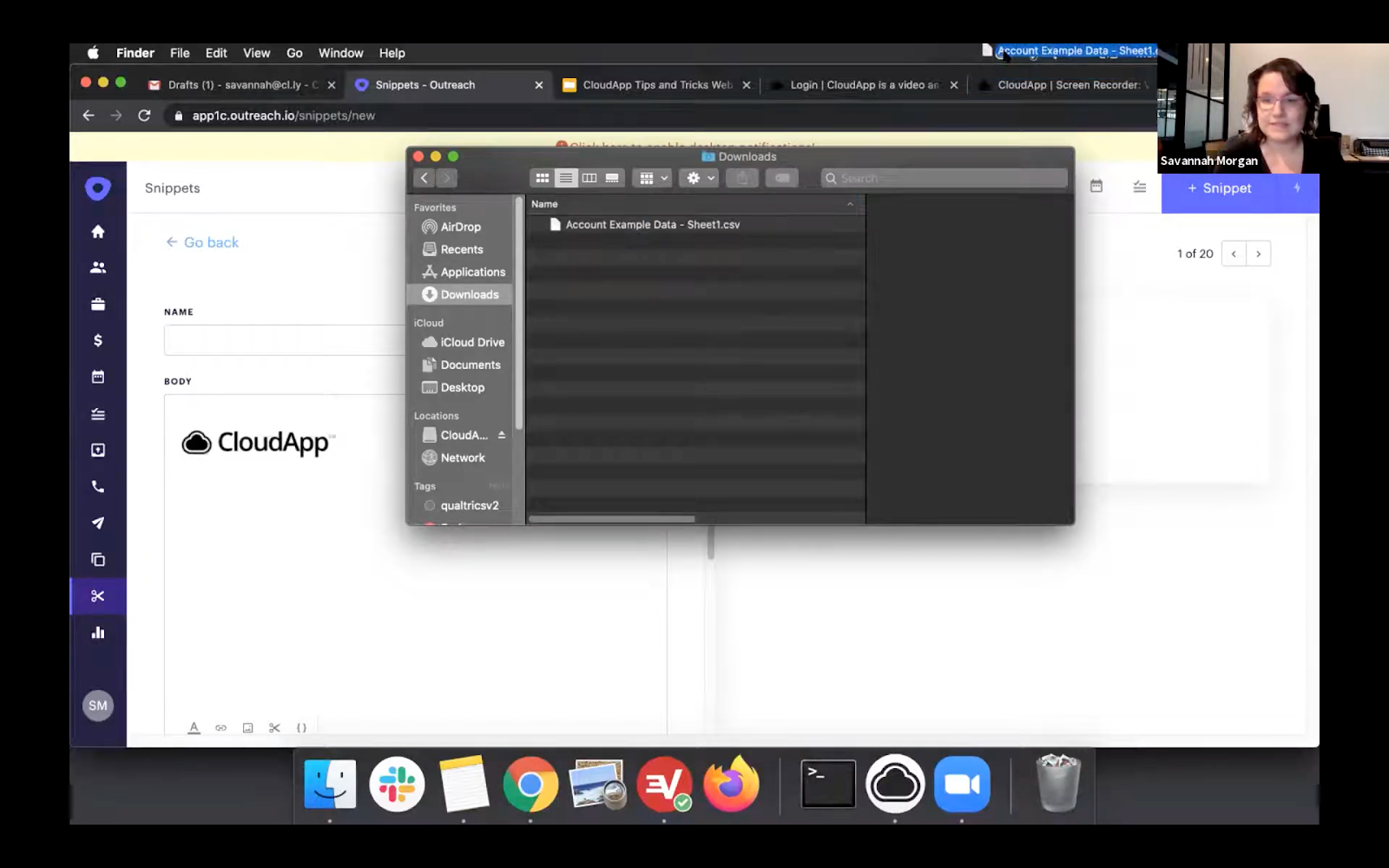Open Slack from the Dock
1389x868 pixels.
[397, 784]
